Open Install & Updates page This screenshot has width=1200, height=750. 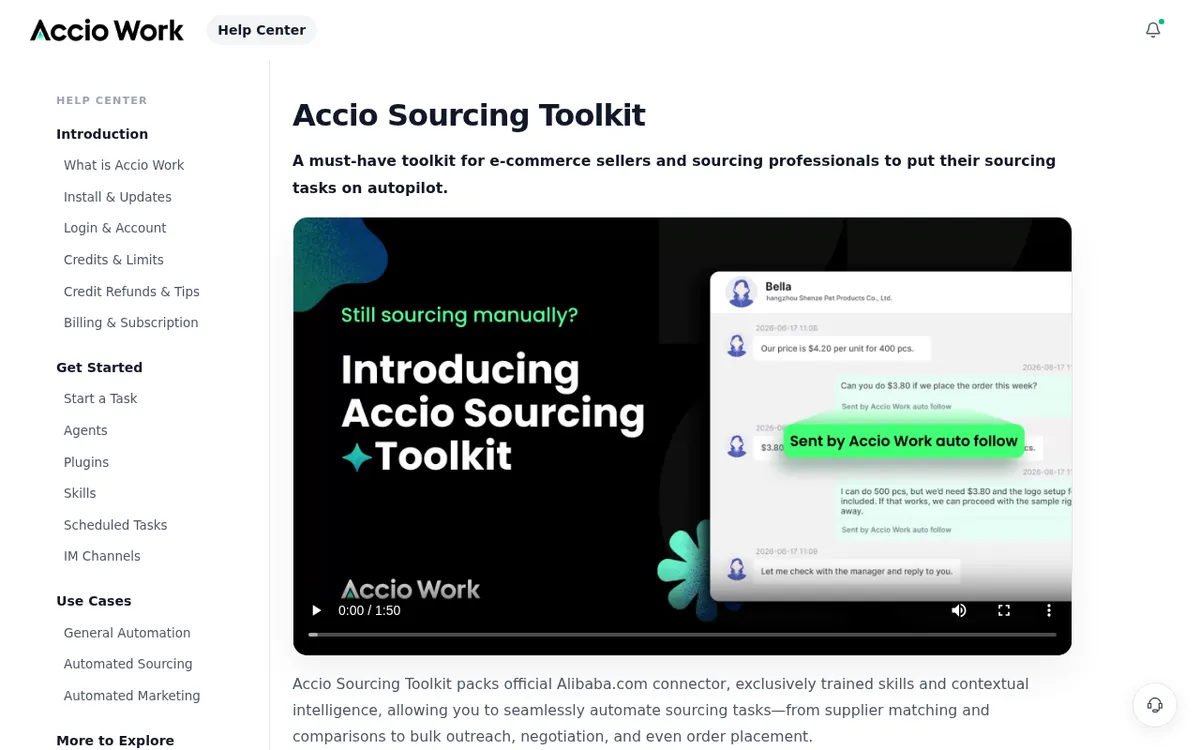(x=118, y=197)
